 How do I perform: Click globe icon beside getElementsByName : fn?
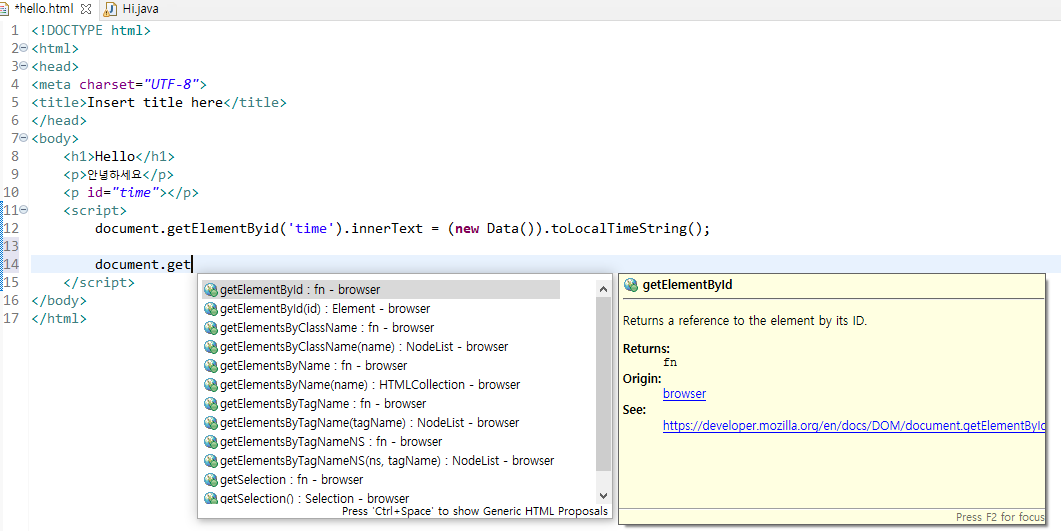(x=210, y=365)
